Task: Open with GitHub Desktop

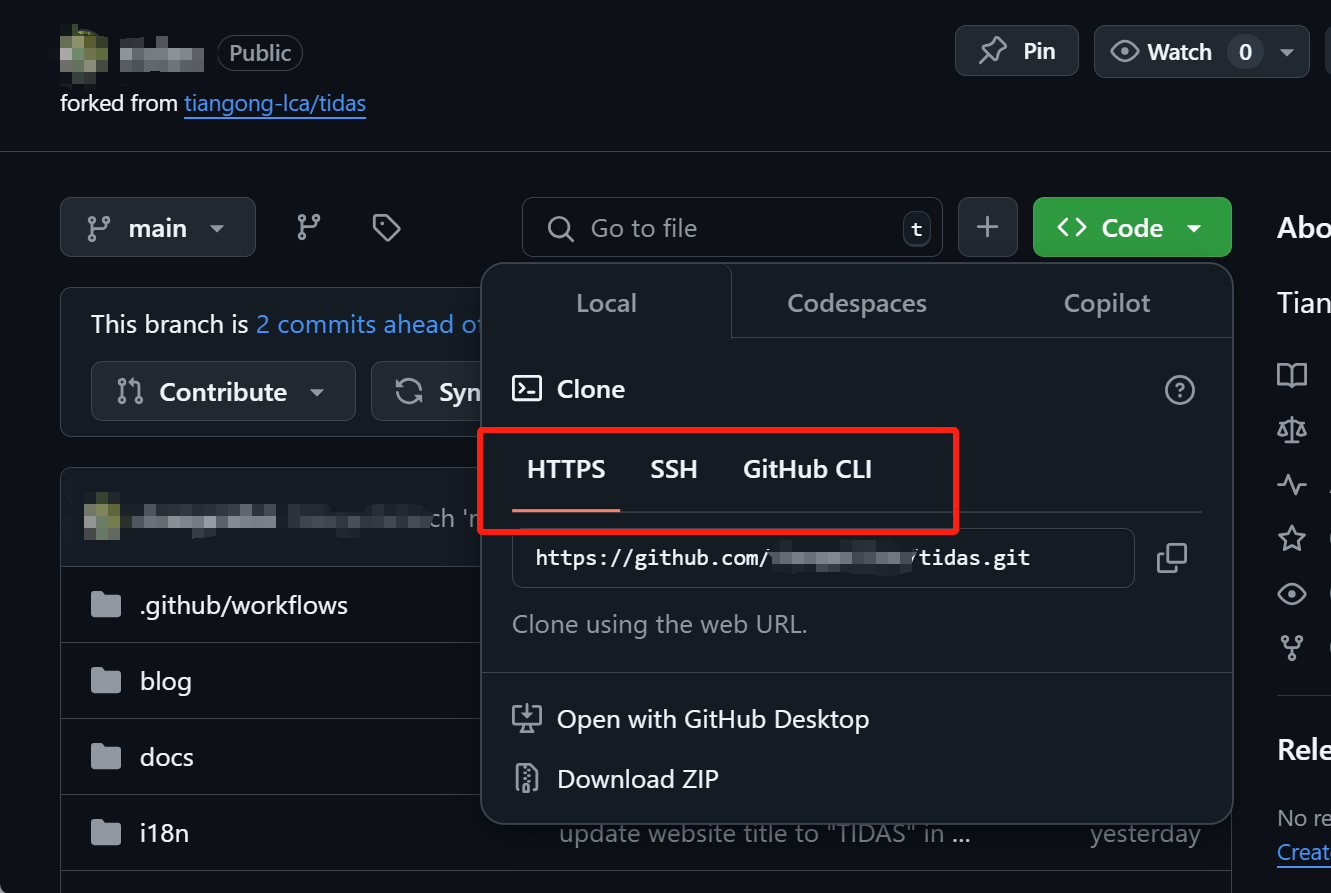Action: [712, 719]
